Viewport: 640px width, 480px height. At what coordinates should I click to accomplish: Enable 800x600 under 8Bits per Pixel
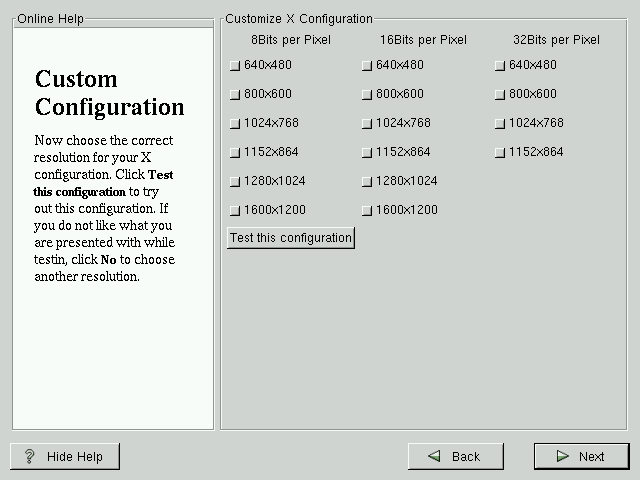(x=235, y=95)
